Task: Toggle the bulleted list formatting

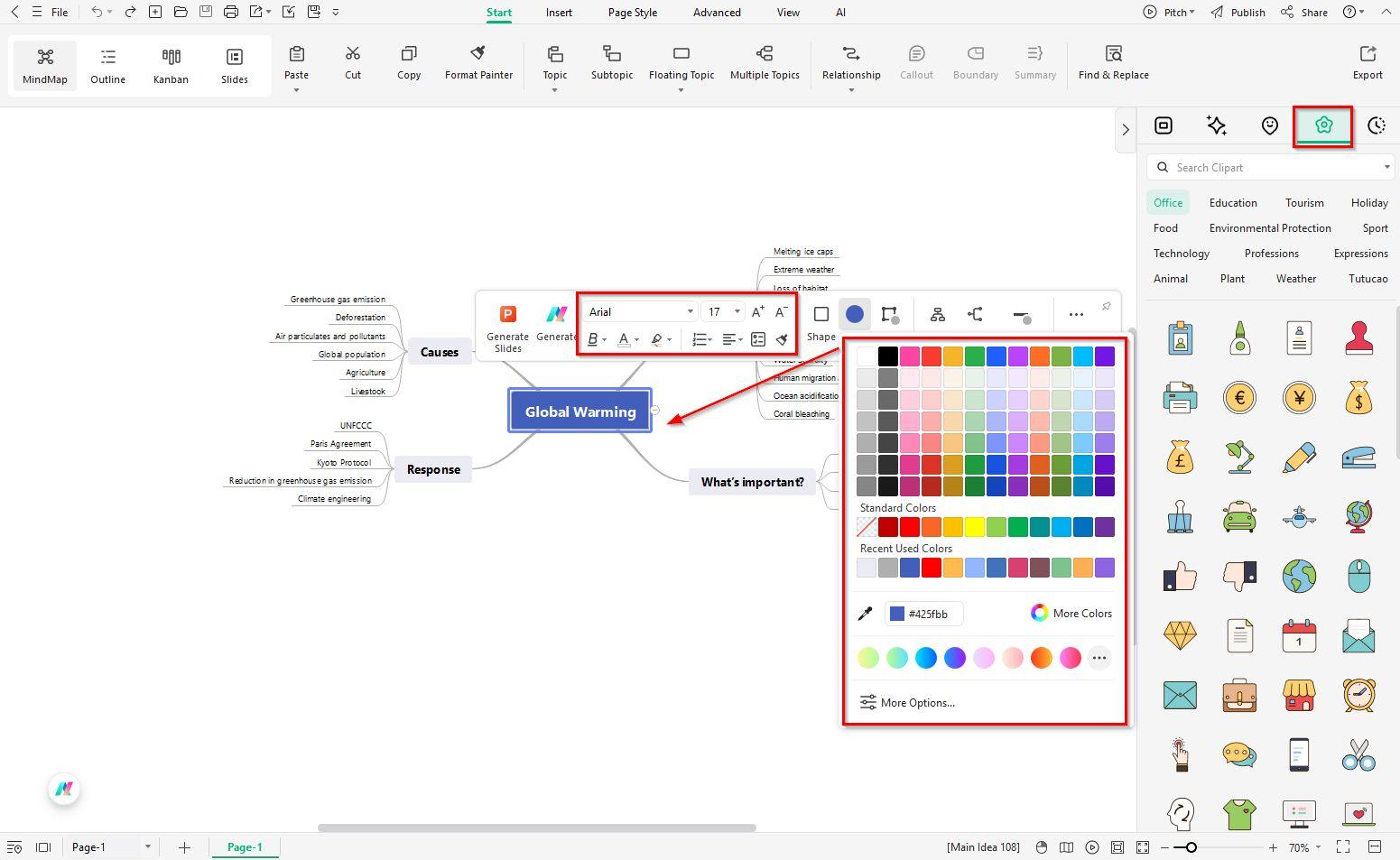Action: [x=700, y=339]
